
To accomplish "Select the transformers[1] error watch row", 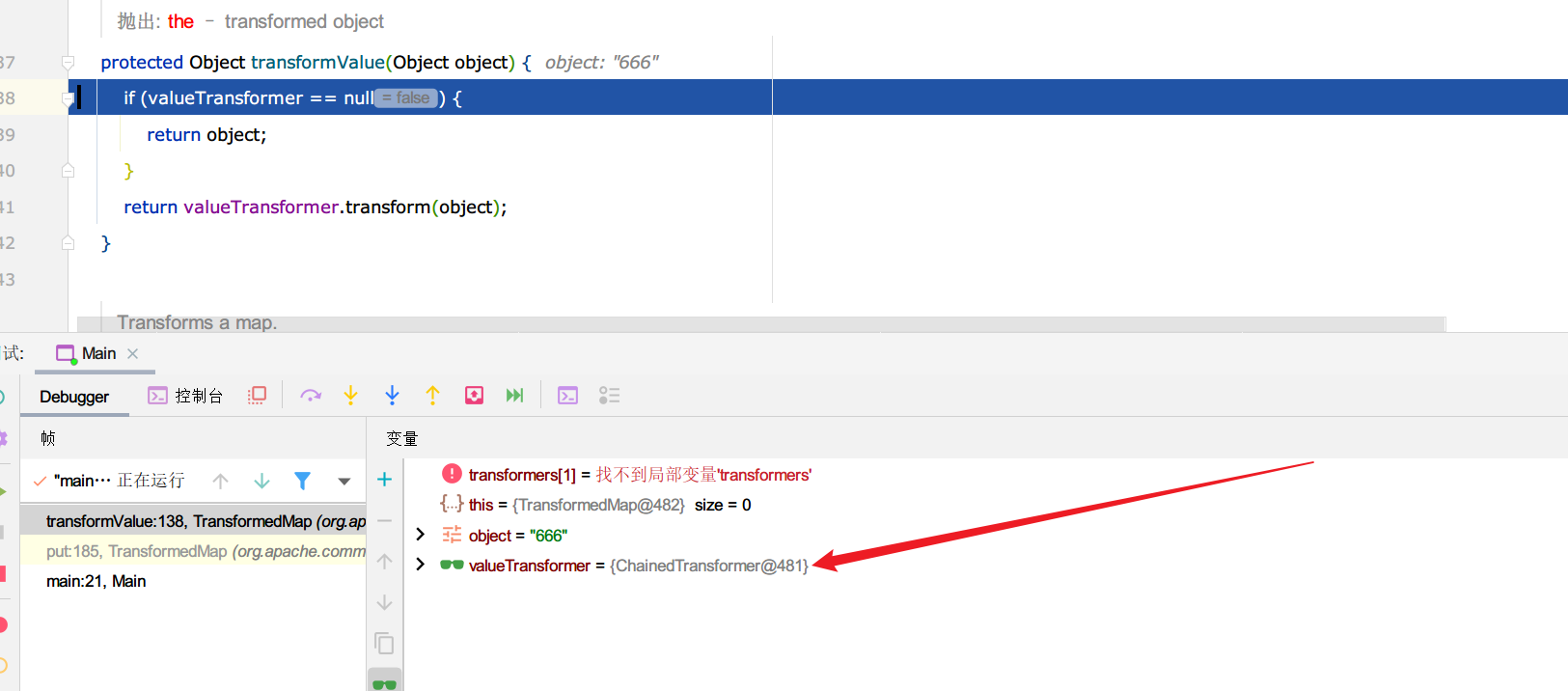I will (984, 475).
